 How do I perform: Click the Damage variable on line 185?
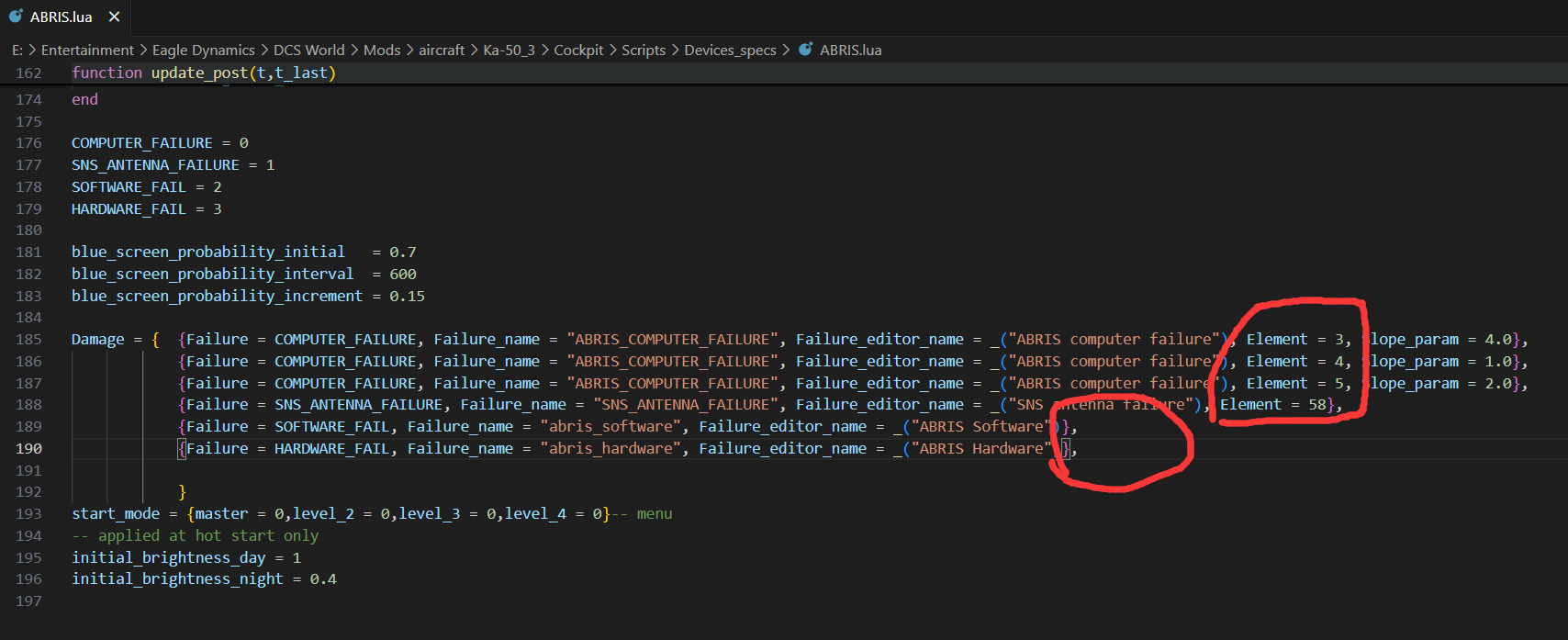click(97, 339)
